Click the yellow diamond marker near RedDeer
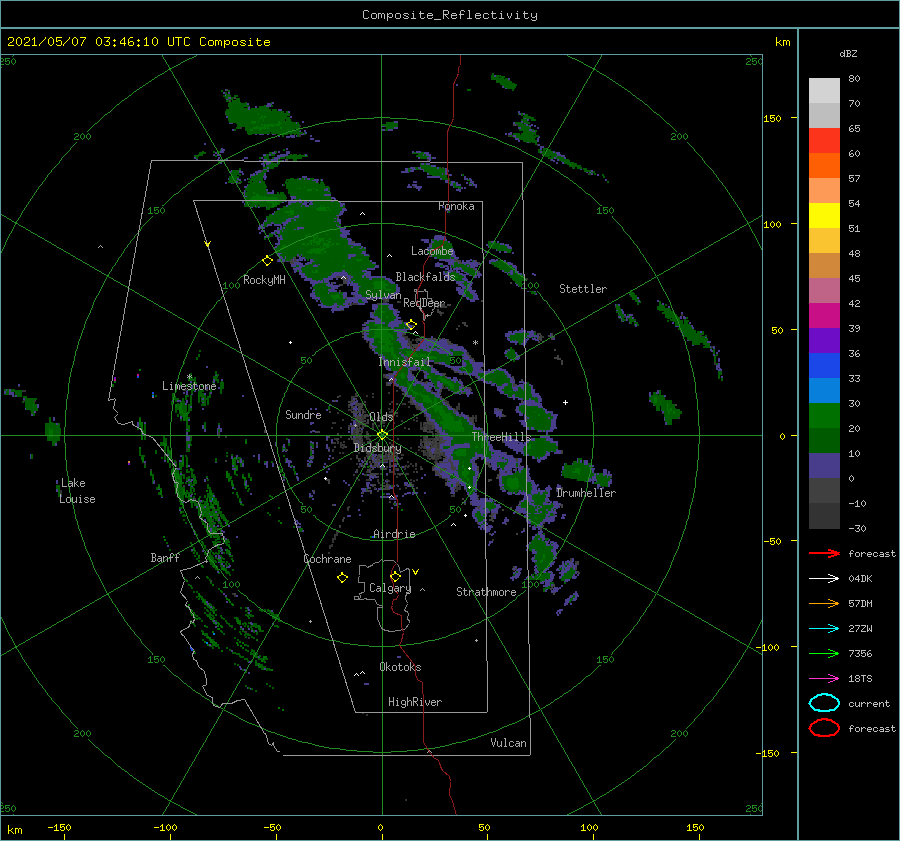 tap(411, 325)
